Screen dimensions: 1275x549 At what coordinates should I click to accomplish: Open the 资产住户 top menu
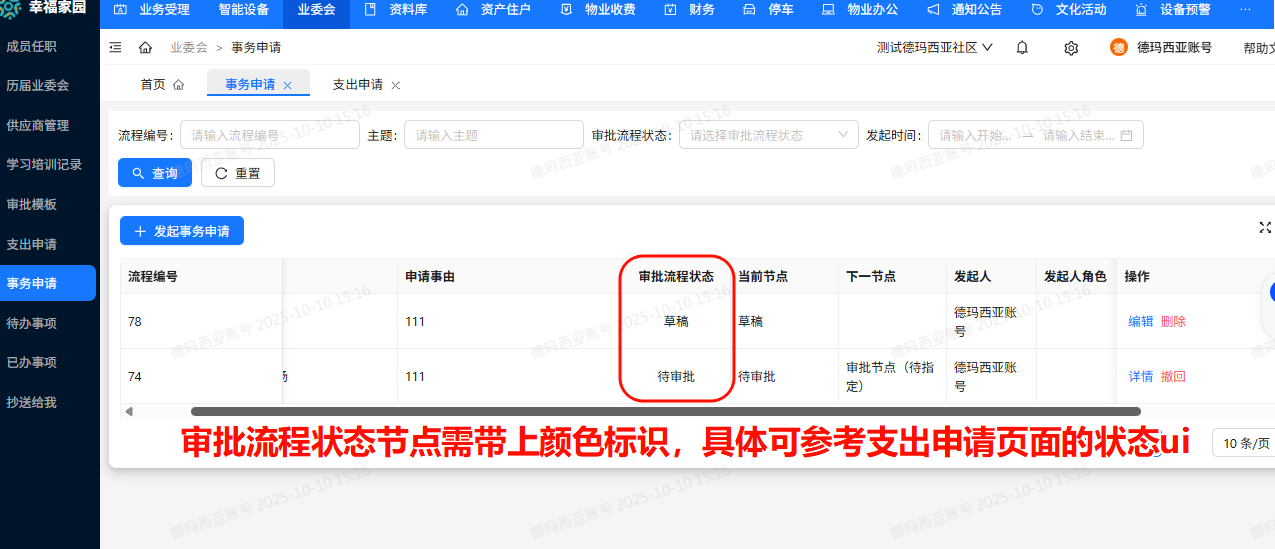click(493, 10)
